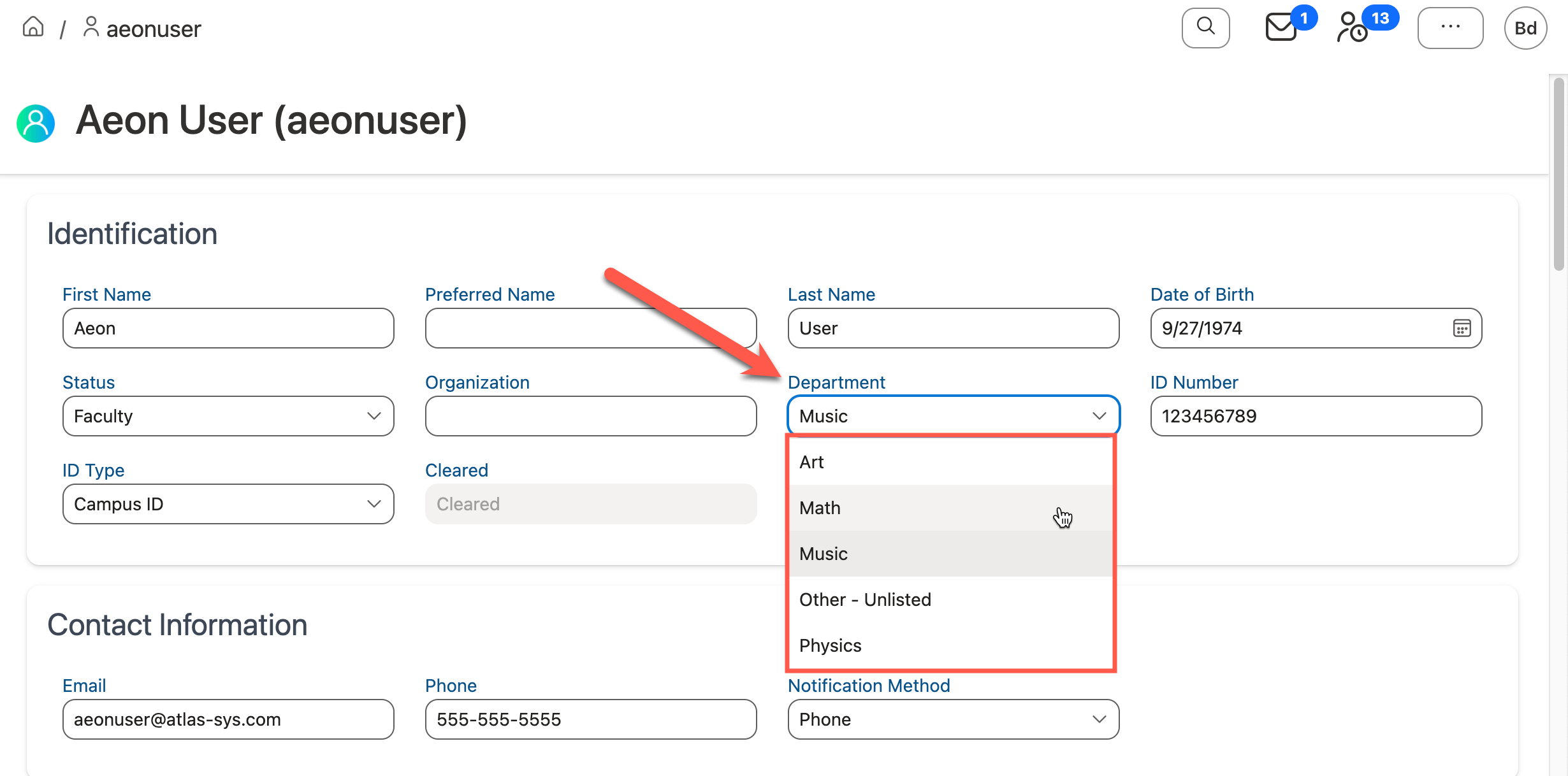
Task: Click the search icon
Action: pos(1205,27)
